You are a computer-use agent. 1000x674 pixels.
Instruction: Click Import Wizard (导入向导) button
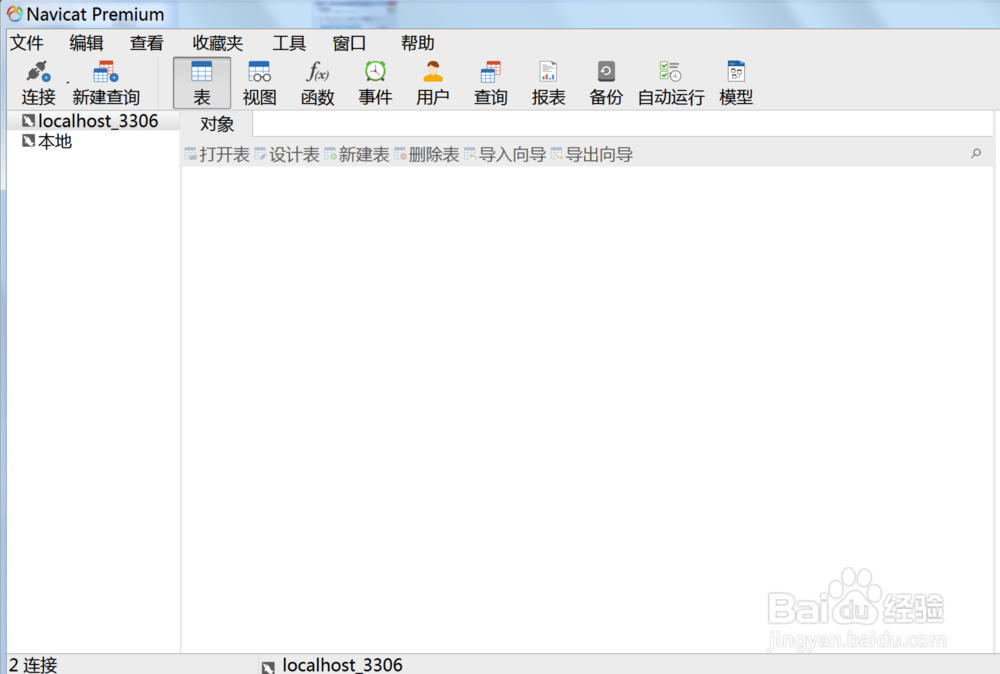click(505, 154)
